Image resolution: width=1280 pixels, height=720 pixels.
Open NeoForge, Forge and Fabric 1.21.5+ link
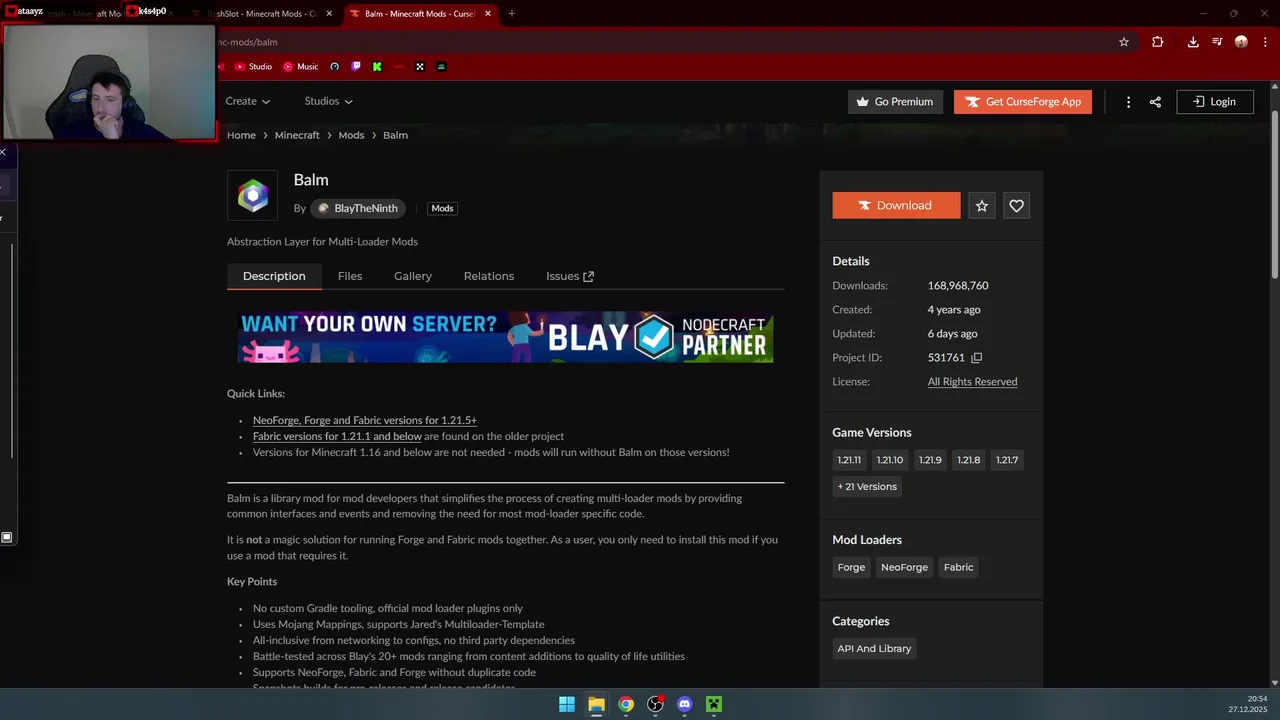tap(365, 420)
